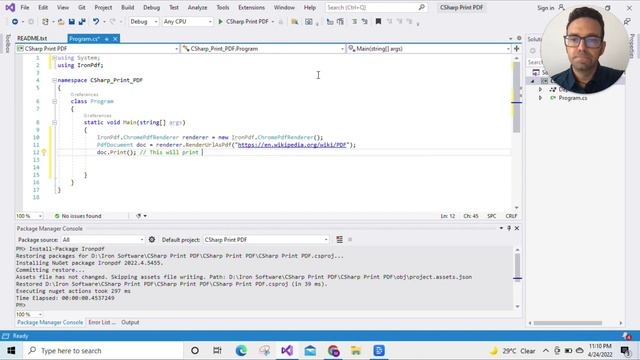Pin the Package Manager Console panel
The width and height of the screenshot is (640, 360).
(x=509, y=228)
